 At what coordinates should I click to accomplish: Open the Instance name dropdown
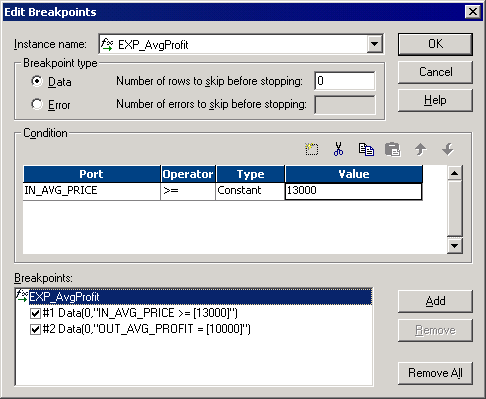click(x=375, y=44)
